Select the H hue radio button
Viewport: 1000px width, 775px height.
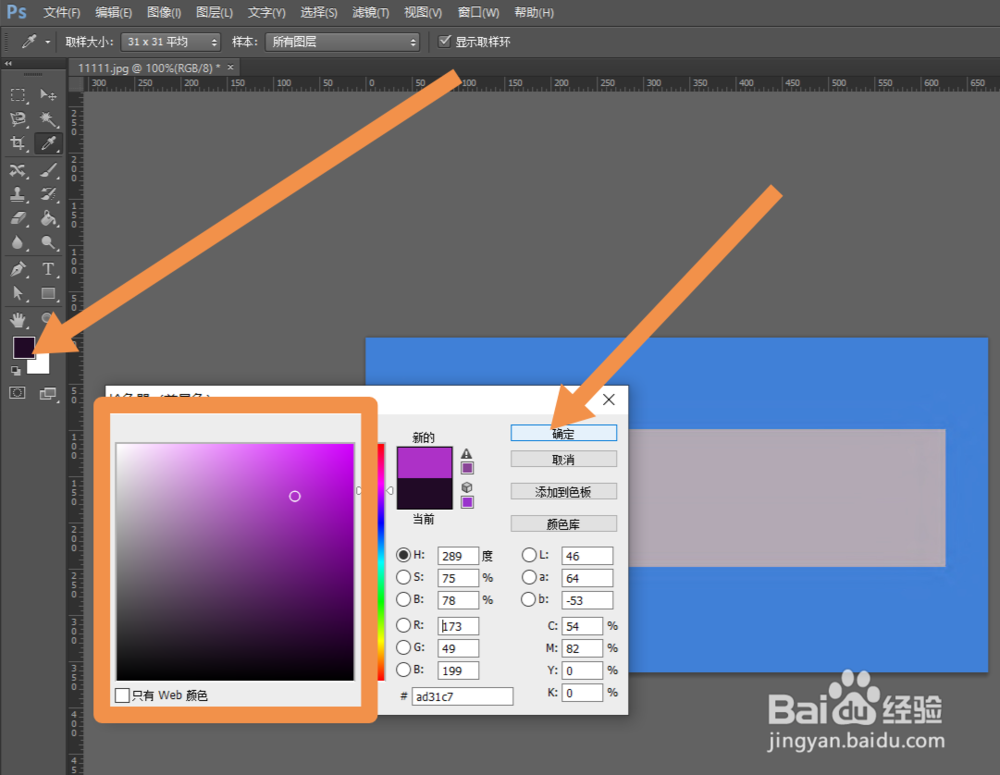point(403,555)
